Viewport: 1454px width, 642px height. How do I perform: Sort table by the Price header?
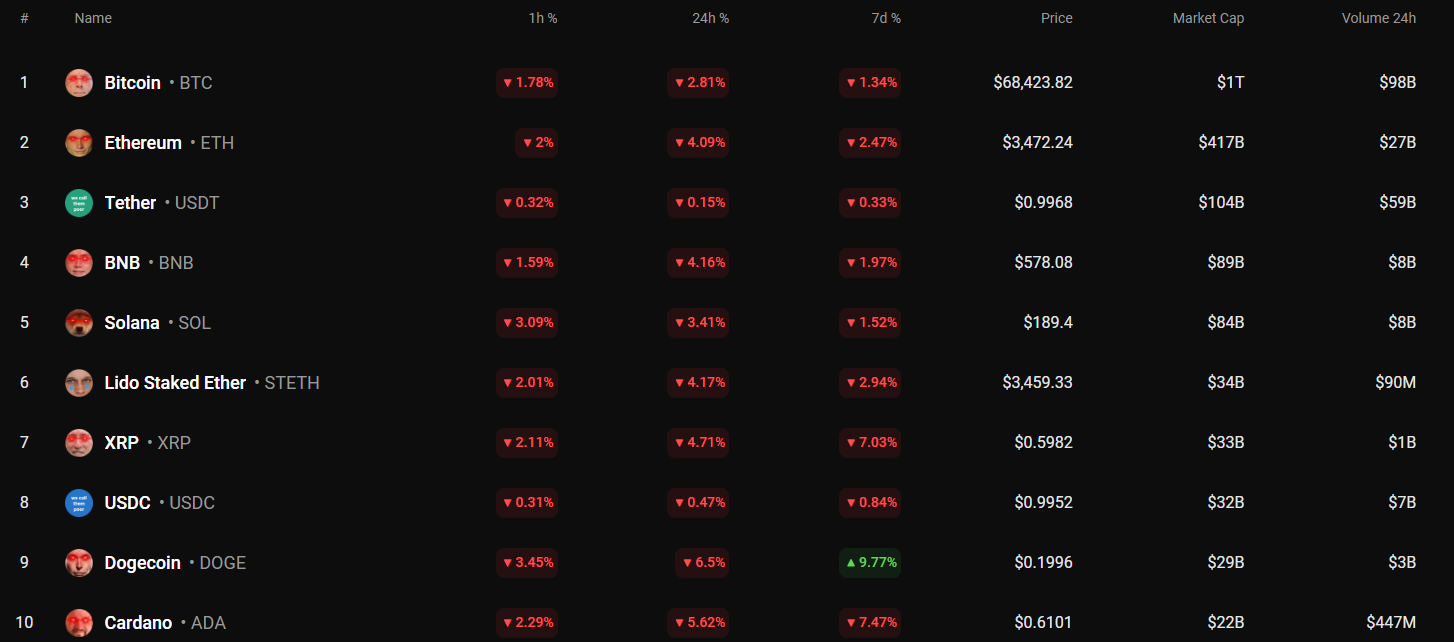[x=1056, y=18]
